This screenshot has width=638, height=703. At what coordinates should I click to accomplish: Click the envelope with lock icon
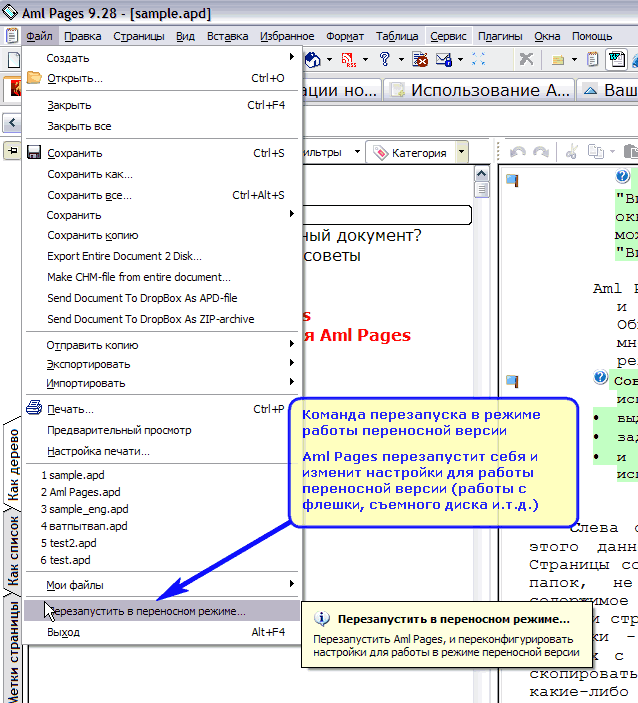tap(444, 59)
